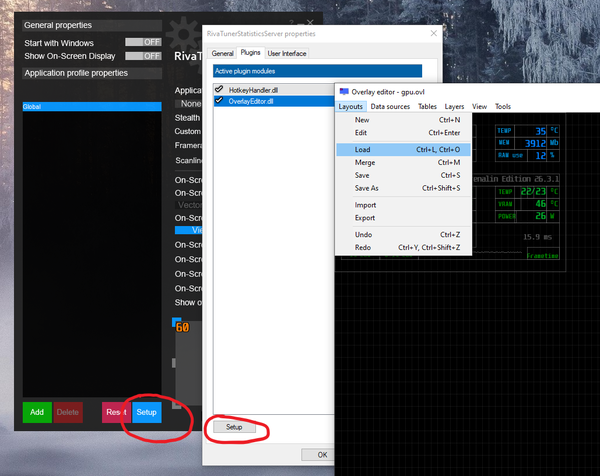Click the green Add button
This screenshot has height=476, width=600.
[x=37, y=412]
